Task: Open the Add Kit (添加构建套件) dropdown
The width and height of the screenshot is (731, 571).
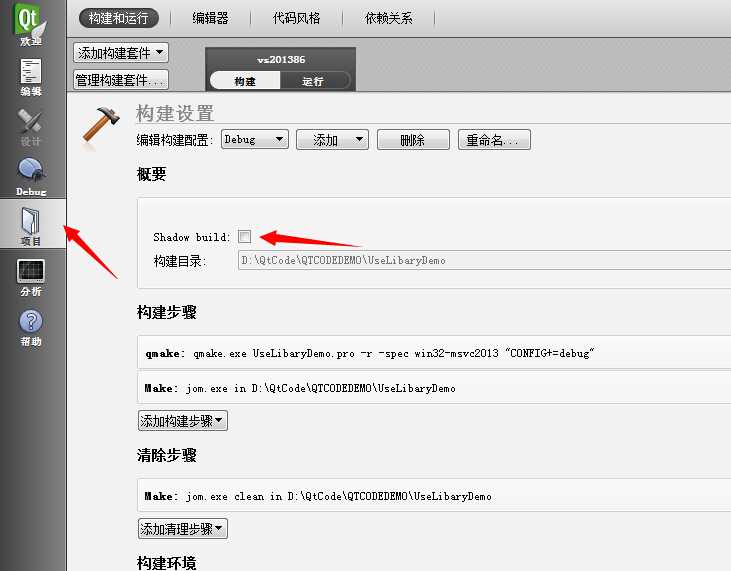Action: point(121,53)
